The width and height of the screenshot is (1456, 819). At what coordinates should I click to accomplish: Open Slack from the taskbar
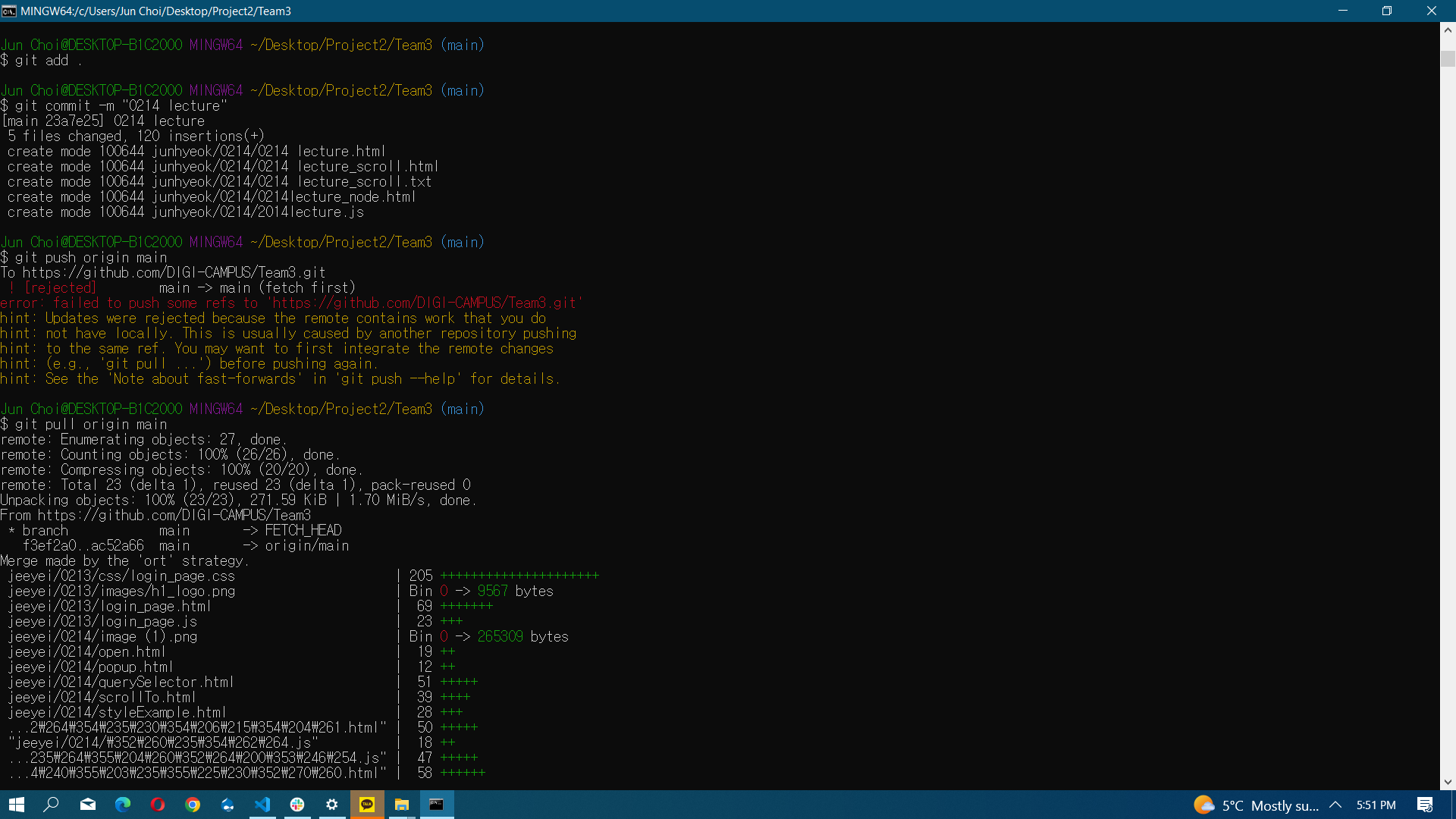(297, 805)
